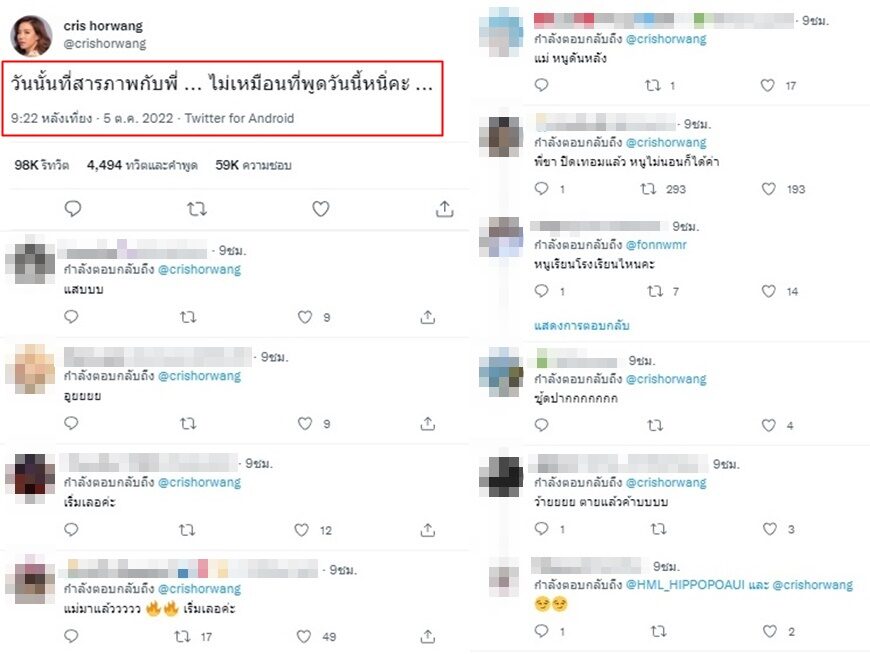Viewport: 870px width, 654px height.
Task: Like the main tweet with heart icon
Action: tap(320, 209)
